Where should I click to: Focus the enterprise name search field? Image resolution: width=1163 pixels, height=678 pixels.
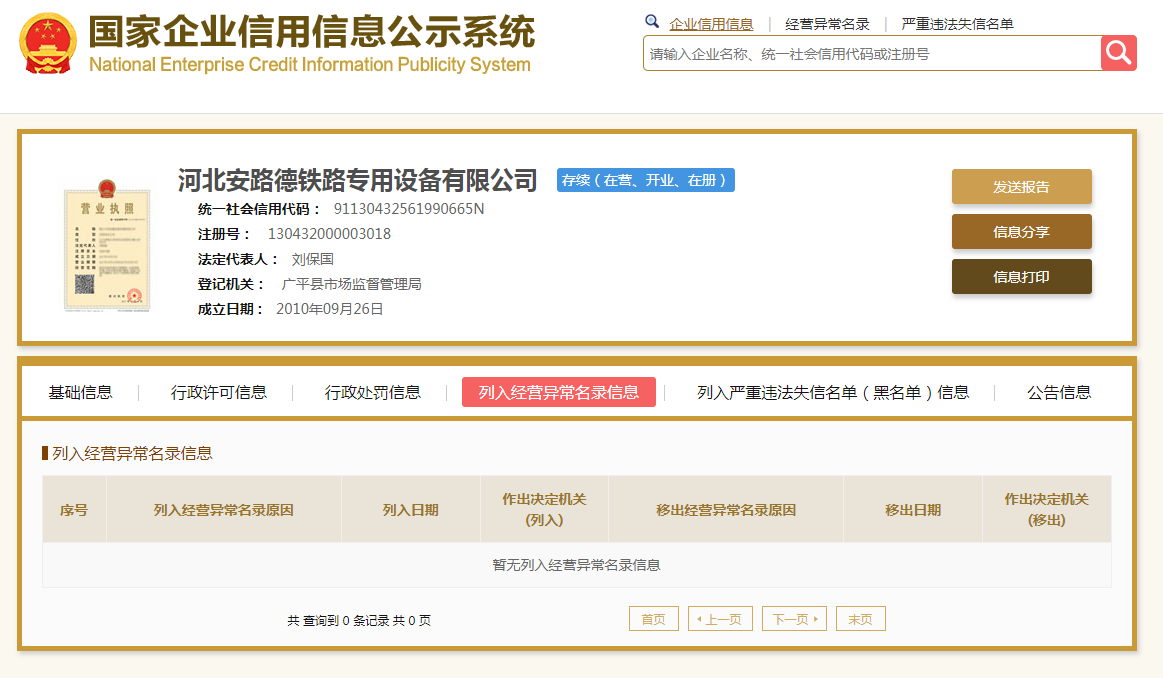[872, 53]
